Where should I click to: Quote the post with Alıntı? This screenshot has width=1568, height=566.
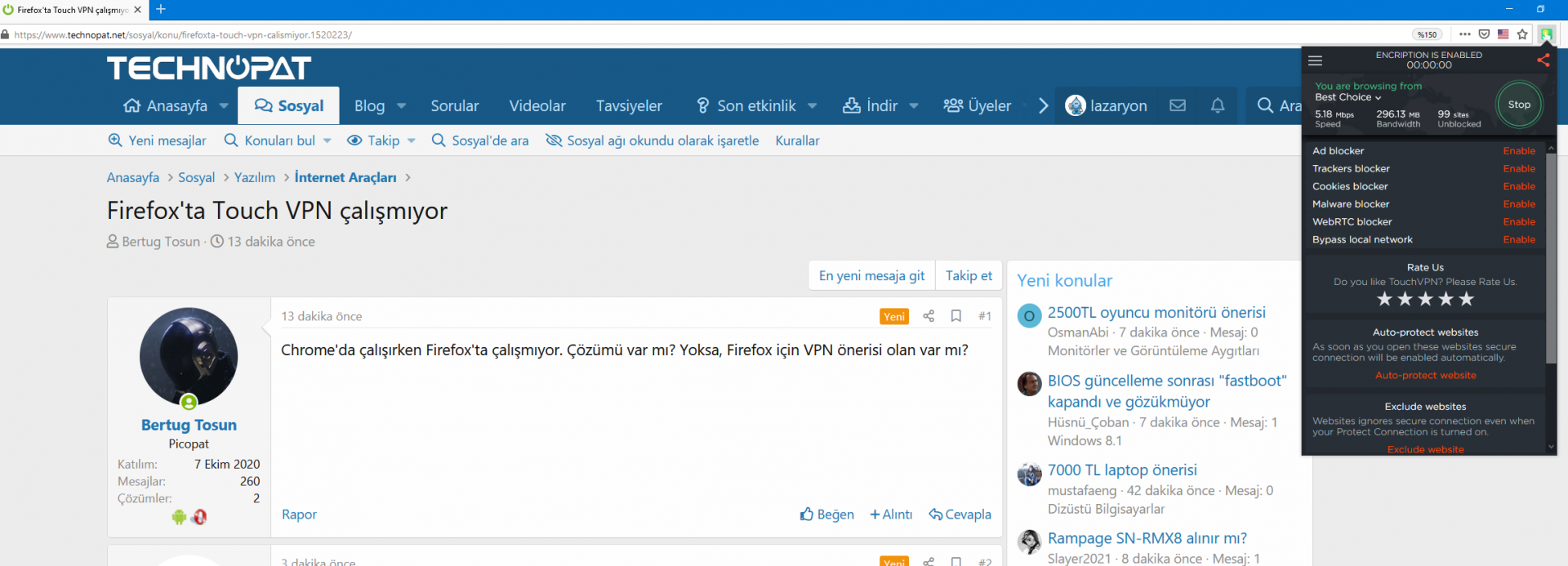tap(891, 515)
